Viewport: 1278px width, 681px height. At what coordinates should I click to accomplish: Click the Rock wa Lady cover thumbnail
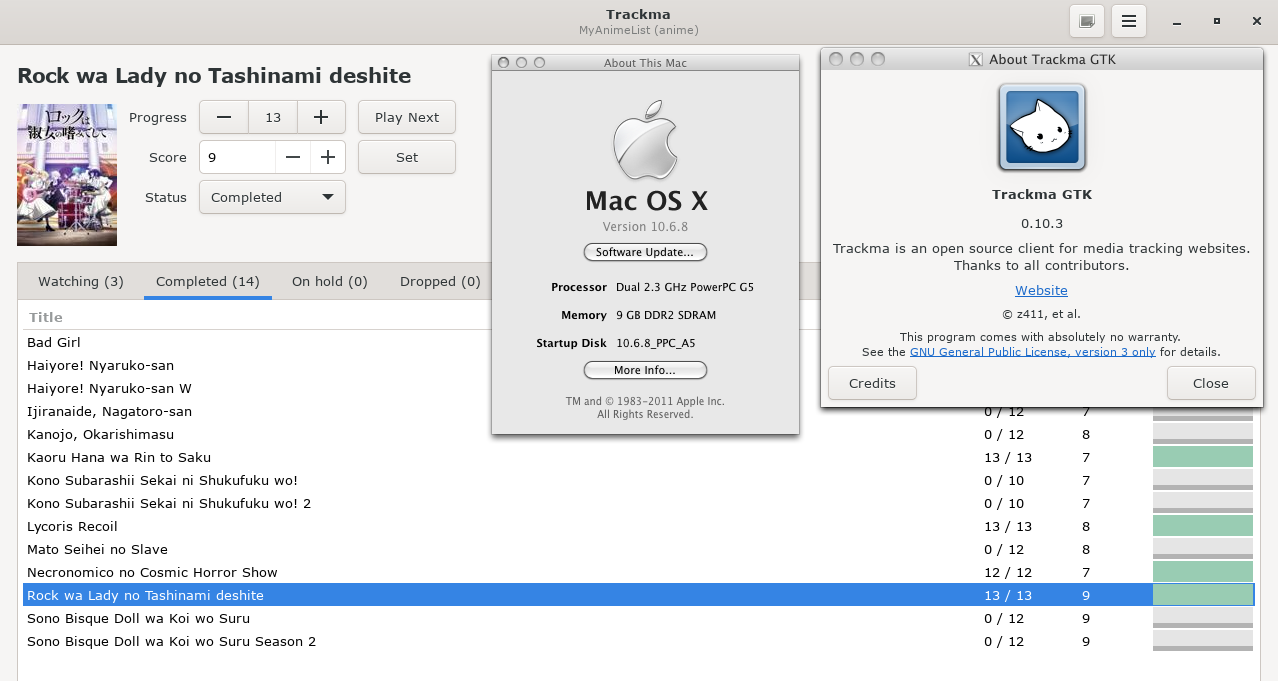click(67, 175)
